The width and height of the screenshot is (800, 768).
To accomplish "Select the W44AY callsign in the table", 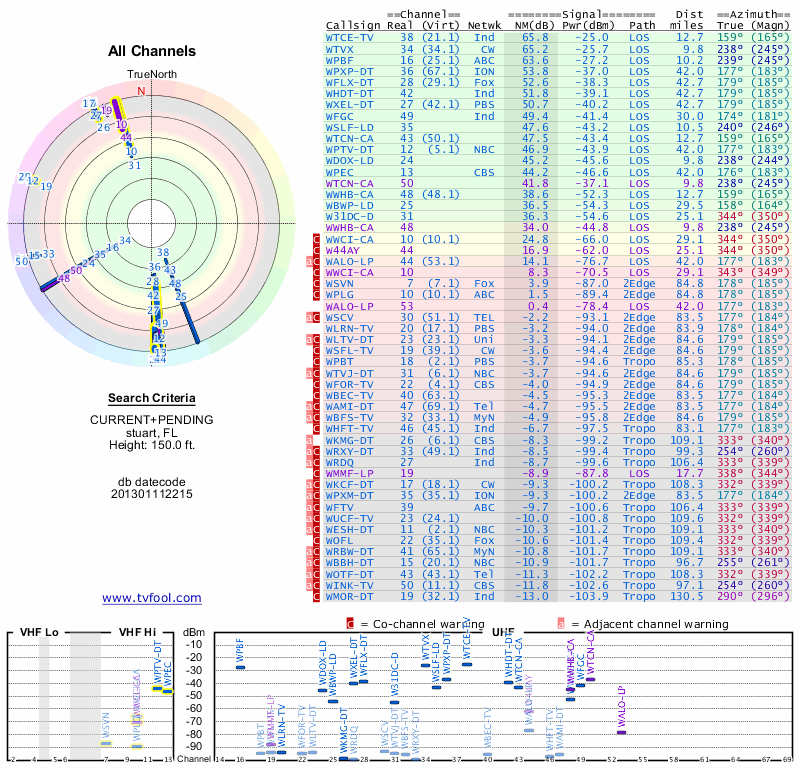I will coord(342,251).
